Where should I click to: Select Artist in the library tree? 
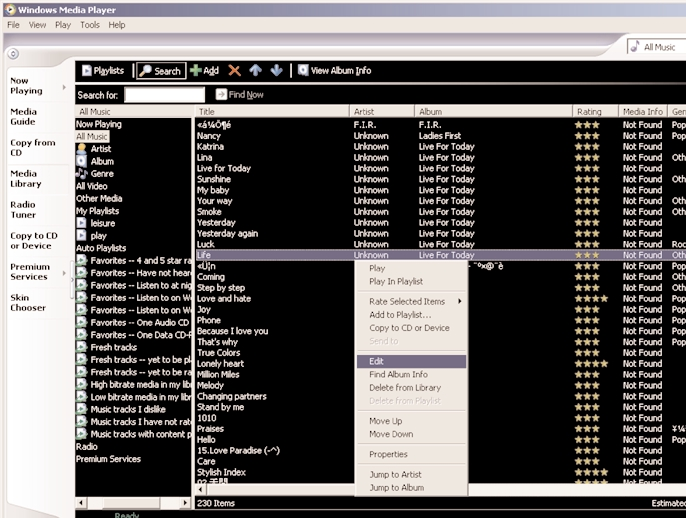(x=101, y=149)
